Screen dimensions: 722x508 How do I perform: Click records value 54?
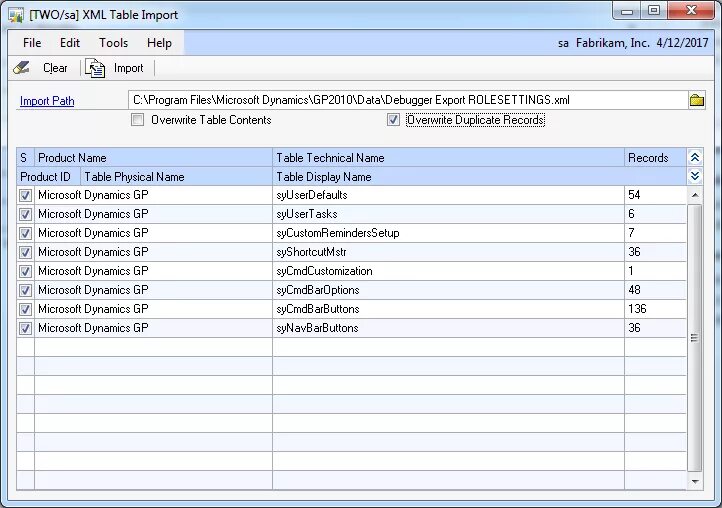click(x=634, y=195)
